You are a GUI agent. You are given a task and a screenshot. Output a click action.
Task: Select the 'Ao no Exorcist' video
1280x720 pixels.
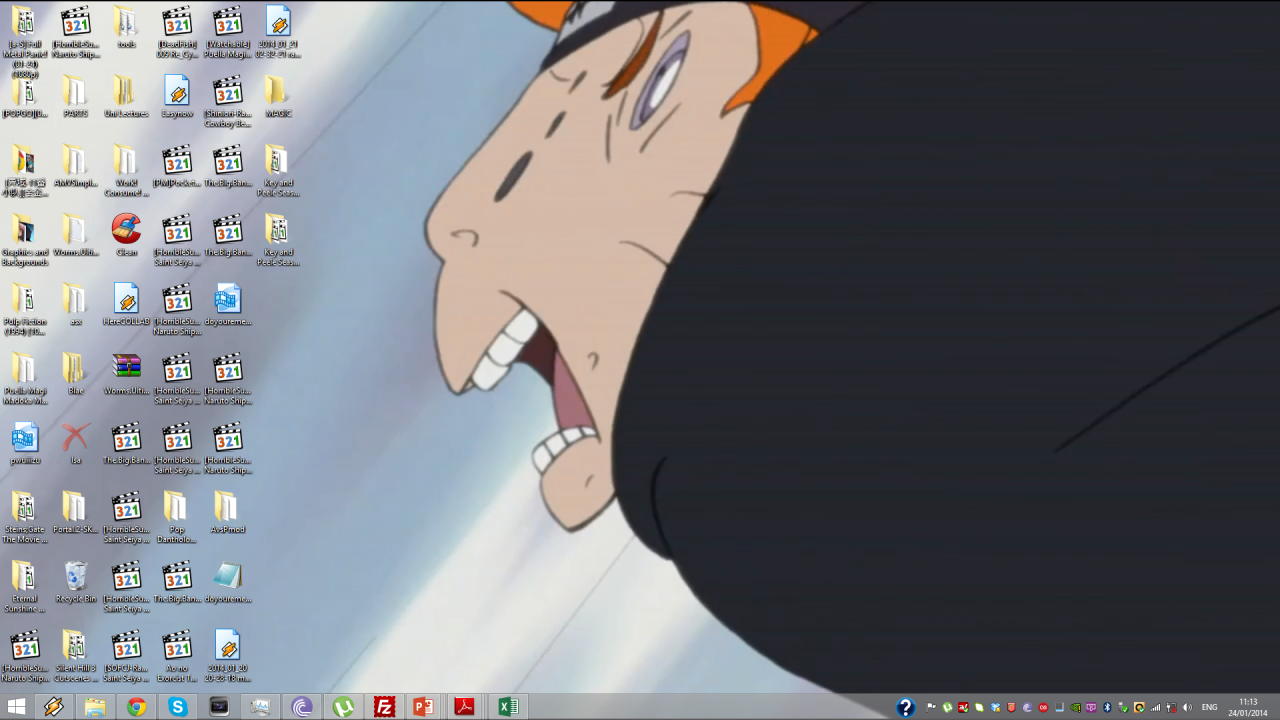pos(177,656)
